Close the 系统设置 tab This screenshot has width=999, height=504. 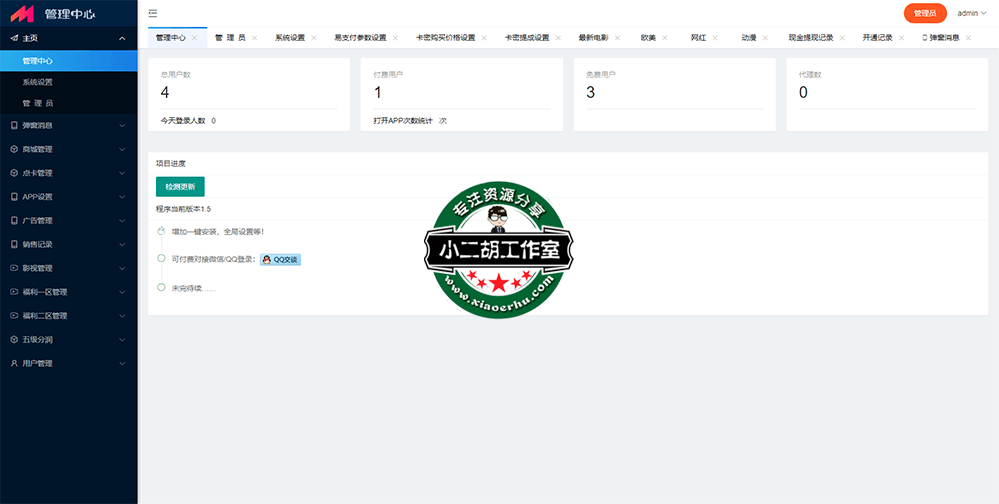pos(314,38)
